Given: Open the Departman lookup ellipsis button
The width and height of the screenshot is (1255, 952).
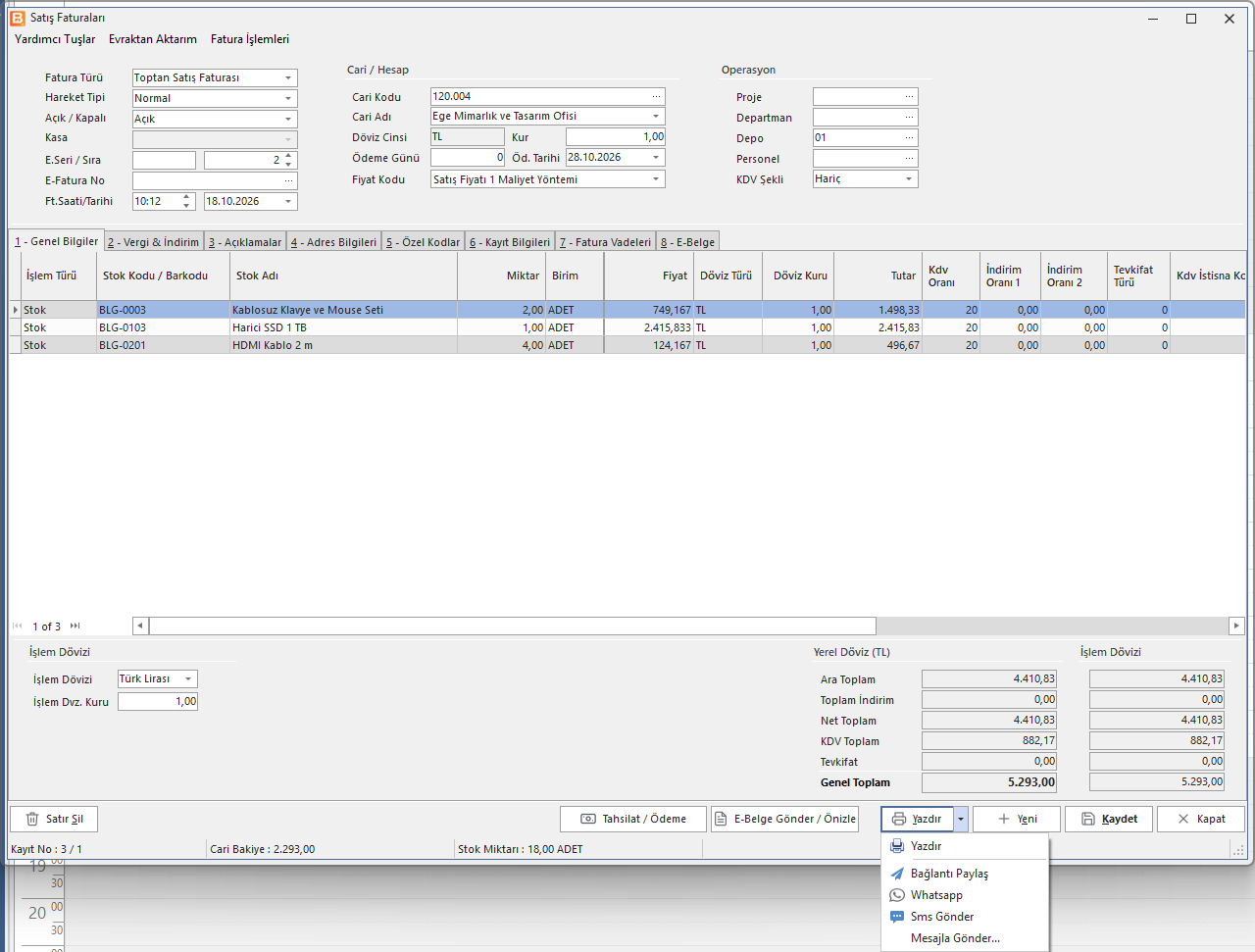Looking at the screenshot, I should (x=910, y=117).
